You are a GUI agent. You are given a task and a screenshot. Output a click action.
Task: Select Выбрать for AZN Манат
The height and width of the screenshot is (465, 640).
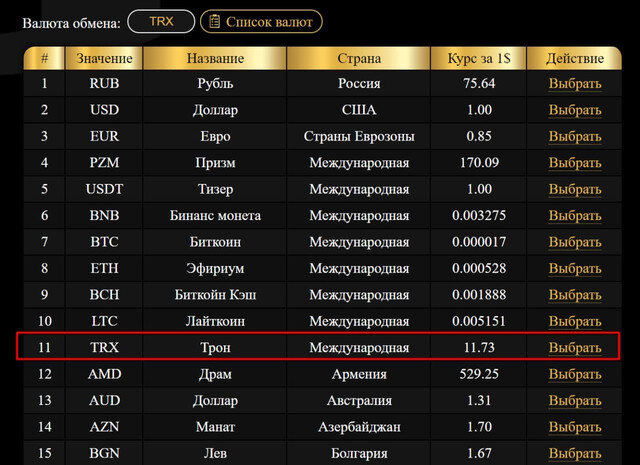(575, 427)
